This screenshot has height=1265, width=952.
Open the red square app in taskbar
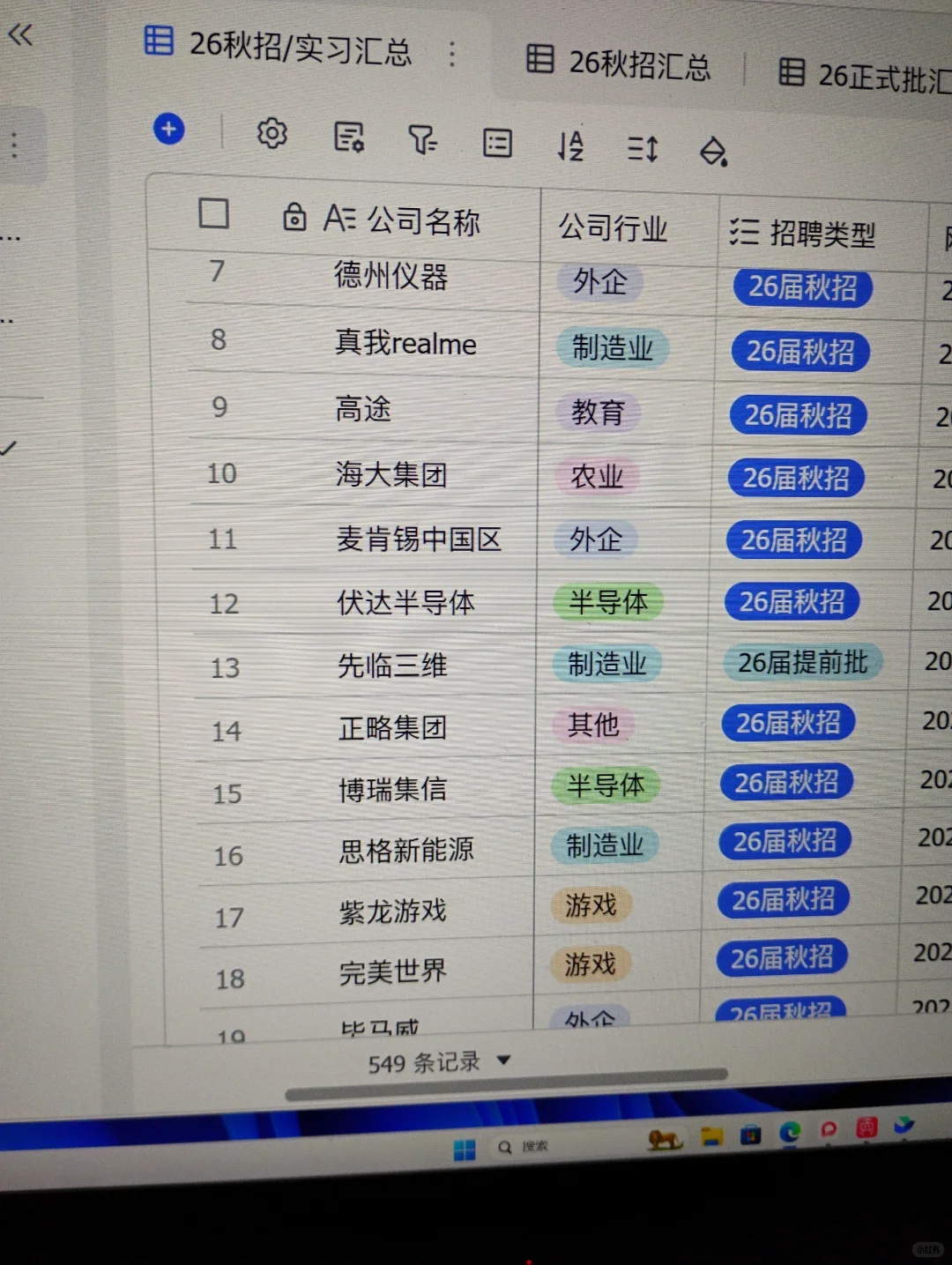867,1127
